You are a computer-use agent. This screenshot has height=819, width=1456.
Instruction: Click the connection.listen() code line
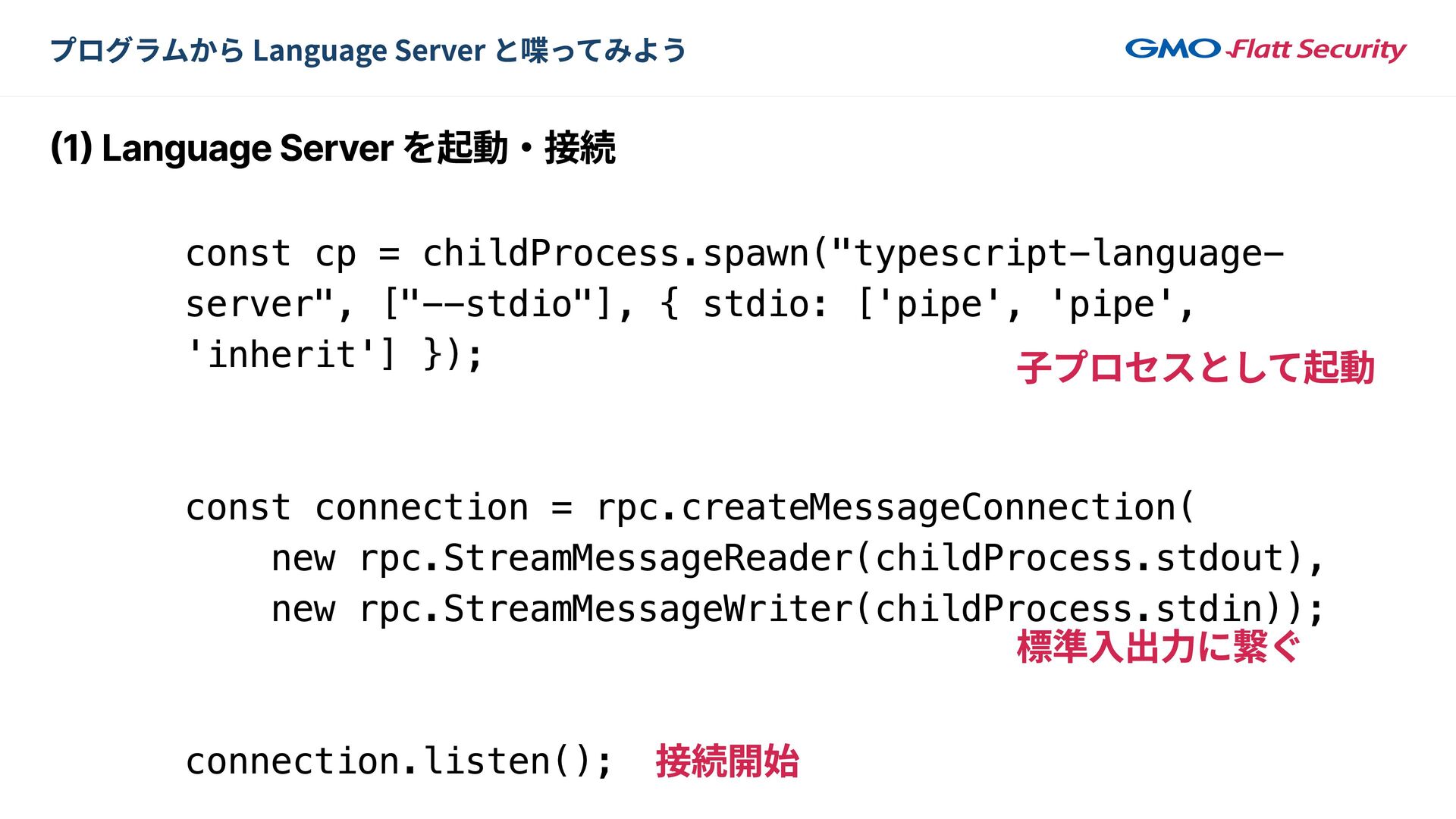pos(399,761)
